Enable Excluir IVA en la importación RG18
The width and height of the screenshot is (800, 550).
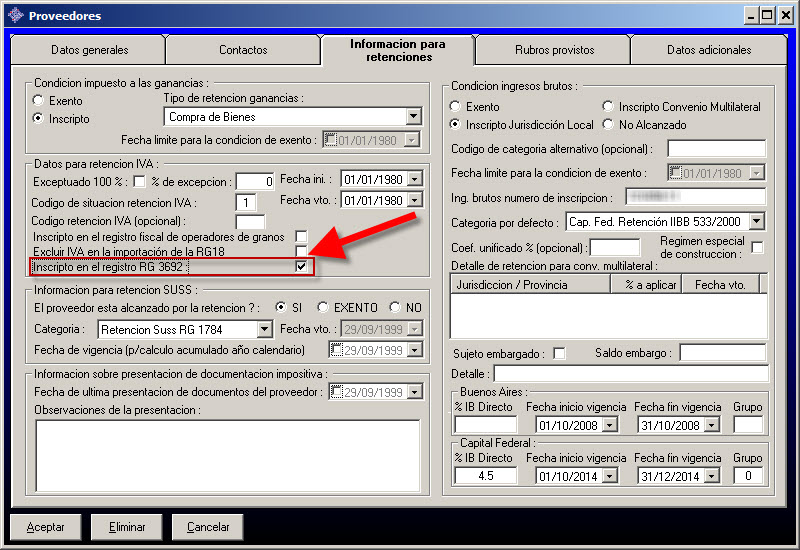[301, 251]
